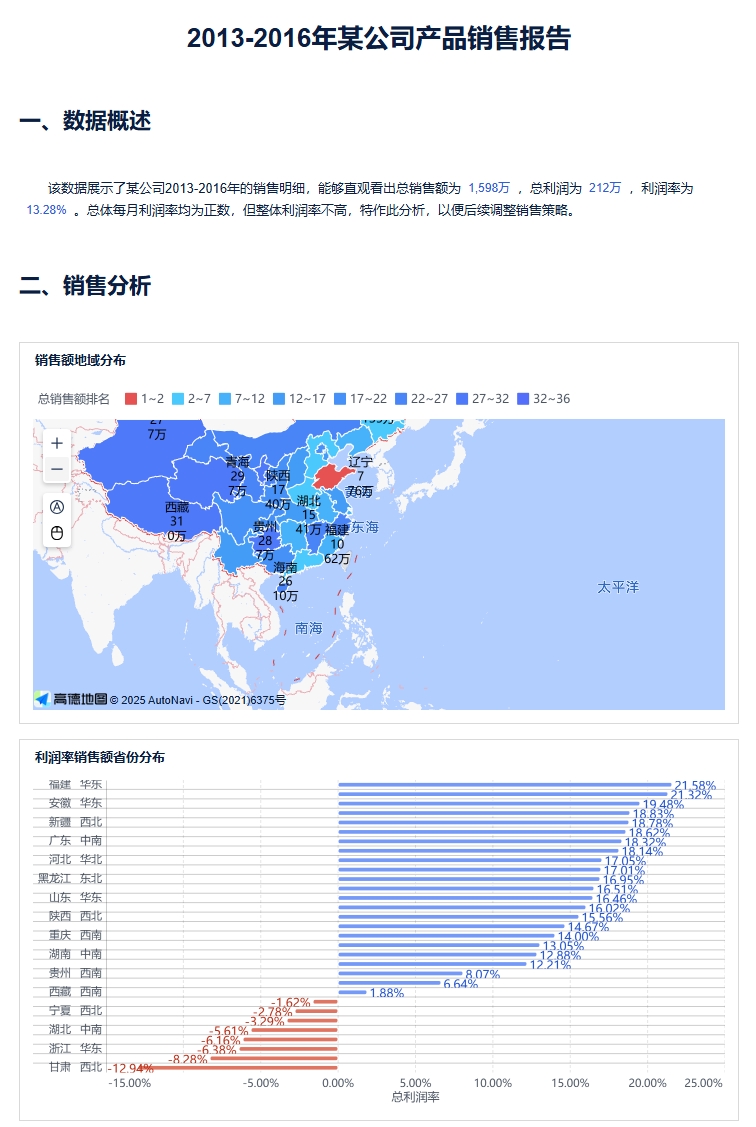Click the mouse control icon on map
The width and height of the screenshot is (756, 1127).
[x=57, y=533]
